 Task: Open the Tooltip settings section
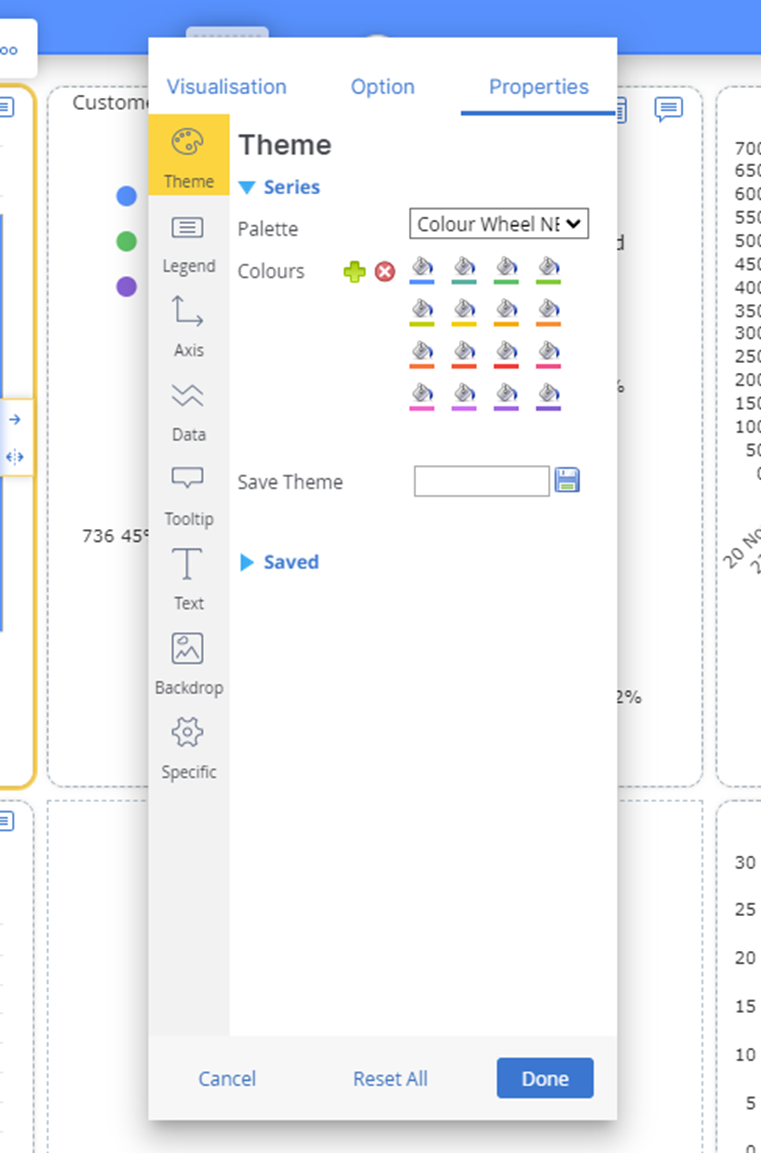click(x=188, y=495)
